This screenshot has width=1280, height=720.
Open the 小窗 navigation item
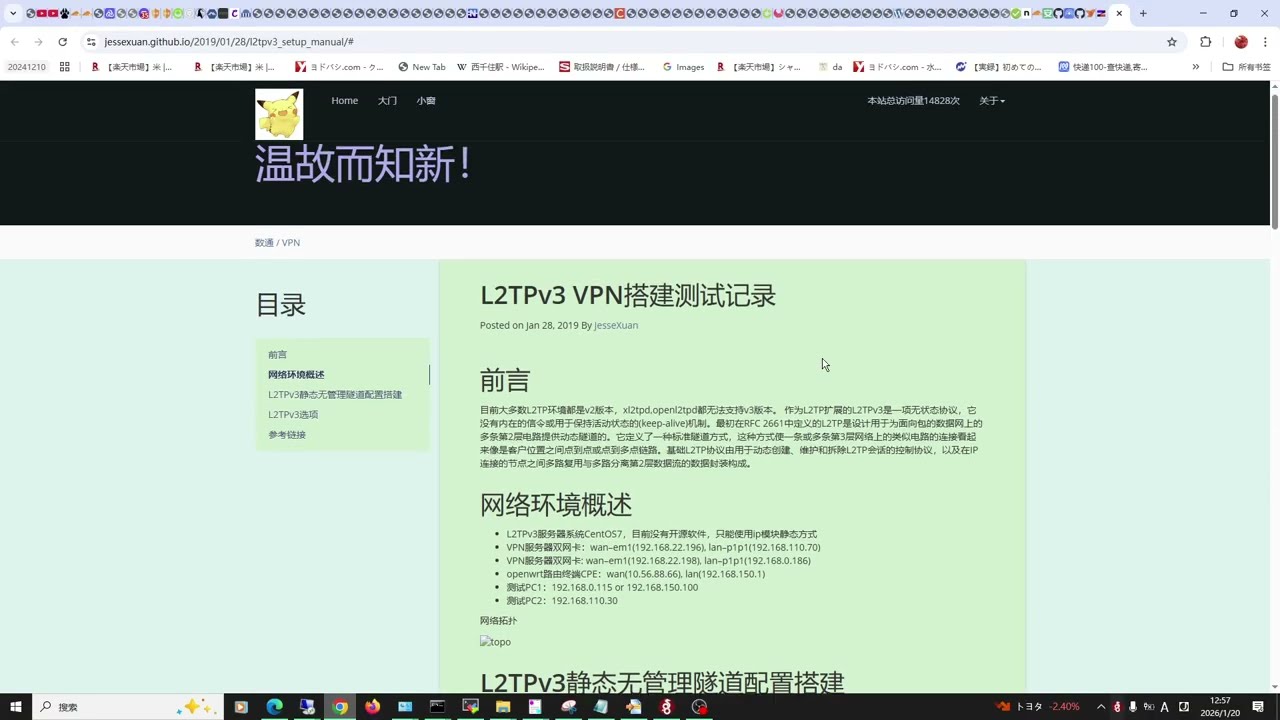pyautogui.click(x=426, y=101)
